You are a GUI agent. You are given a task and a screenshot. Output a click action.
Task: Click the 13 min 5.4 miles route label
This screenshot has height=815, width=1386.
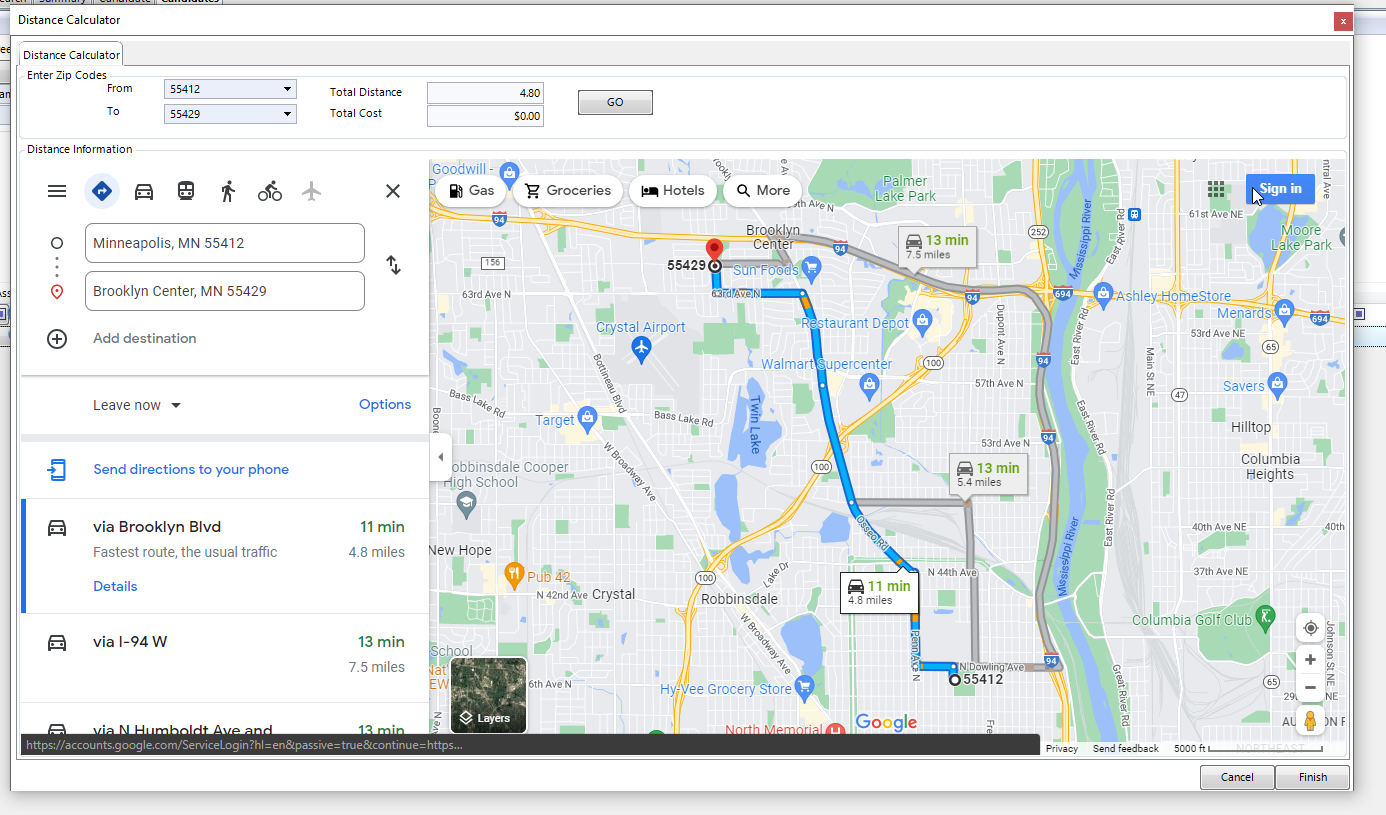988,474
